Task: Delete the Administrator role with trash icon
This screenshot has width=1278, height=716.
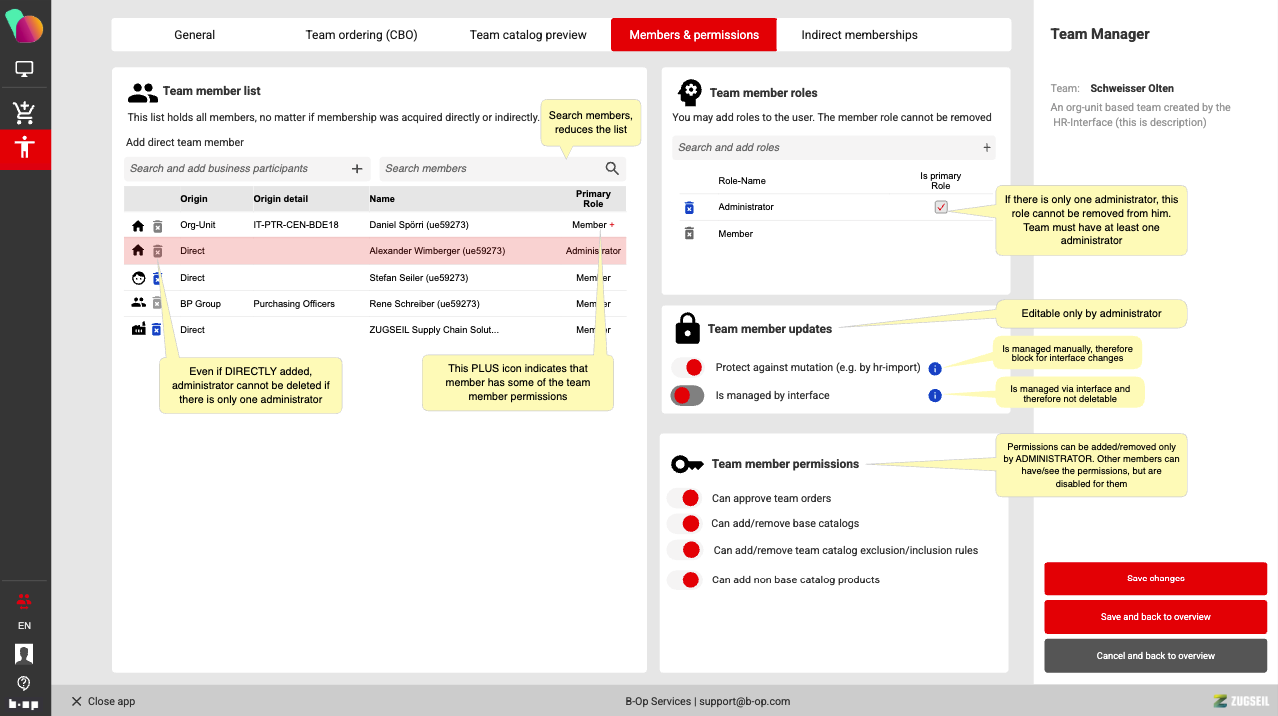Action: [x=689, y=207]
